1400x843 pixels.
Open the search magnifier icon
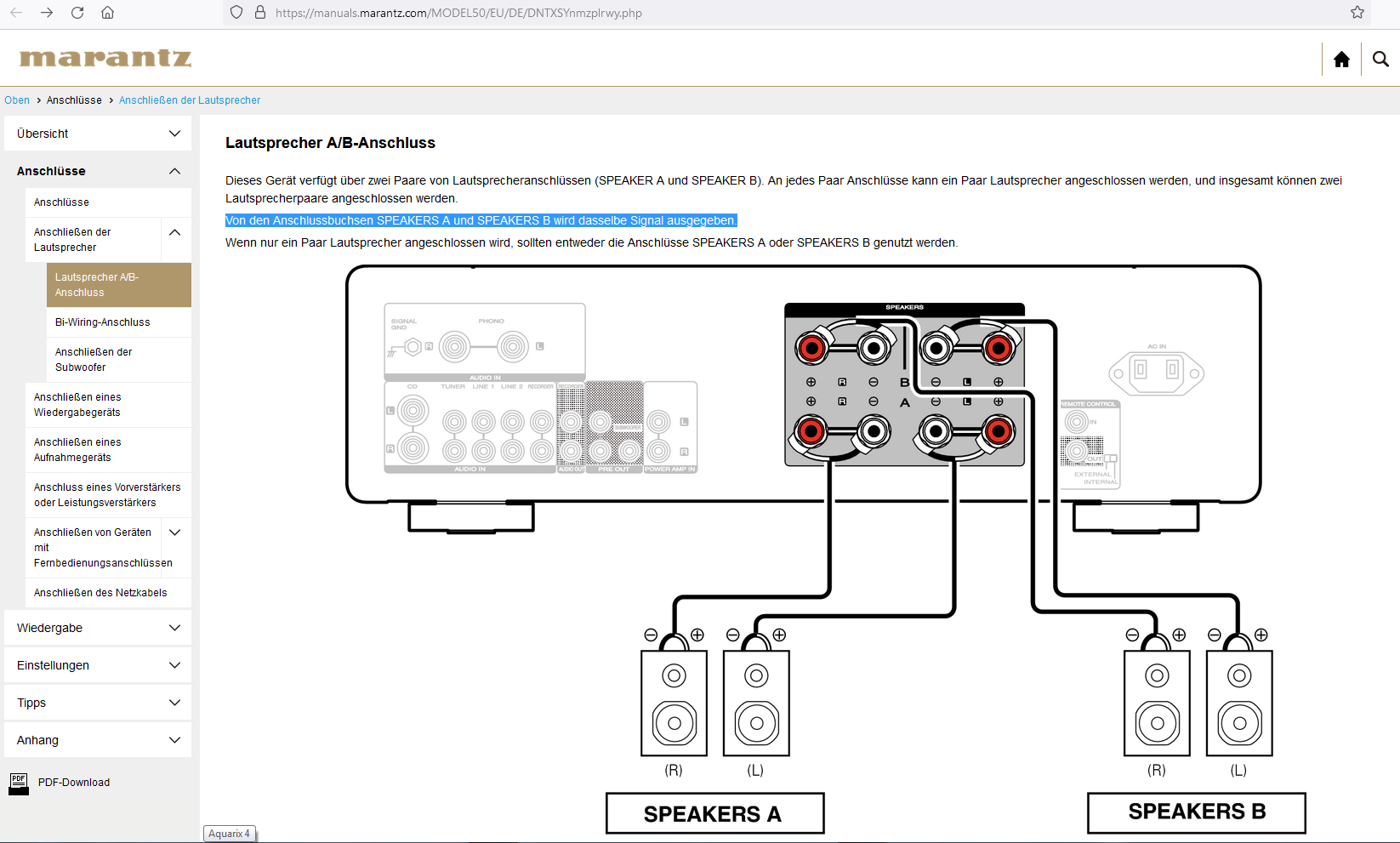(1380, 60)
